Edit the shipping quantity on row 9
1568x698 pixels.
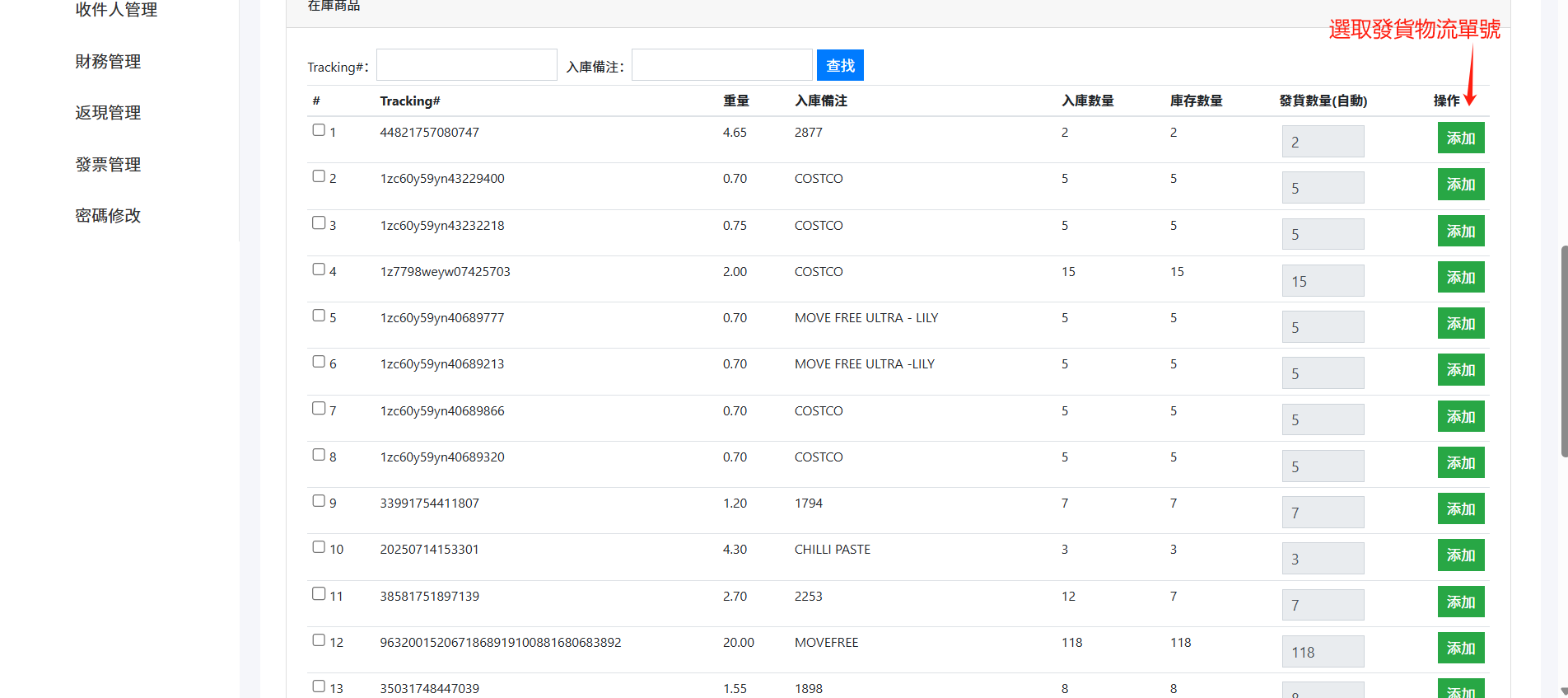tap(1322, 513)
